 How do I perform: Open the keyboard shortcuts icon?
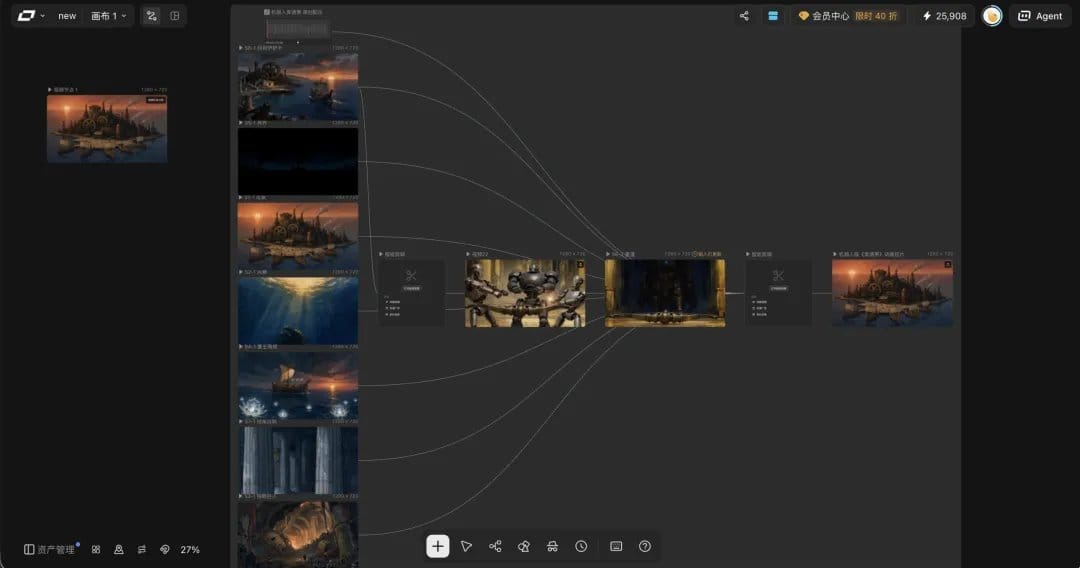(x=616, y=546)
